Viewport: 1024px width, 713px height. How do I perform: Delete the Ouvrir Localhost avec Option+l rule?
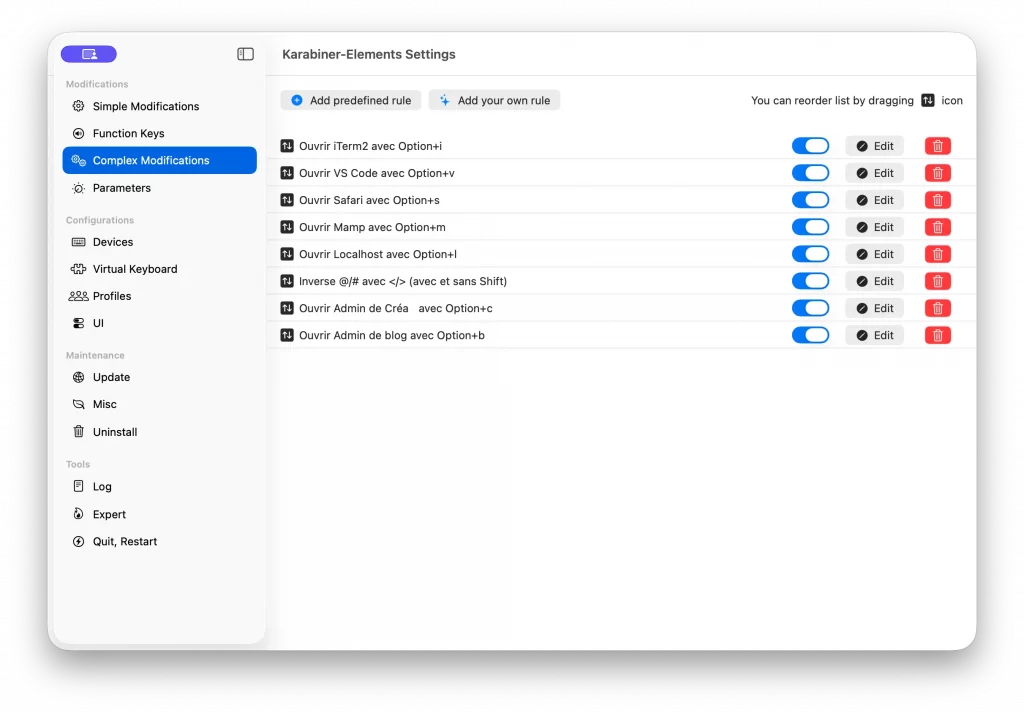tap(937, 253)
